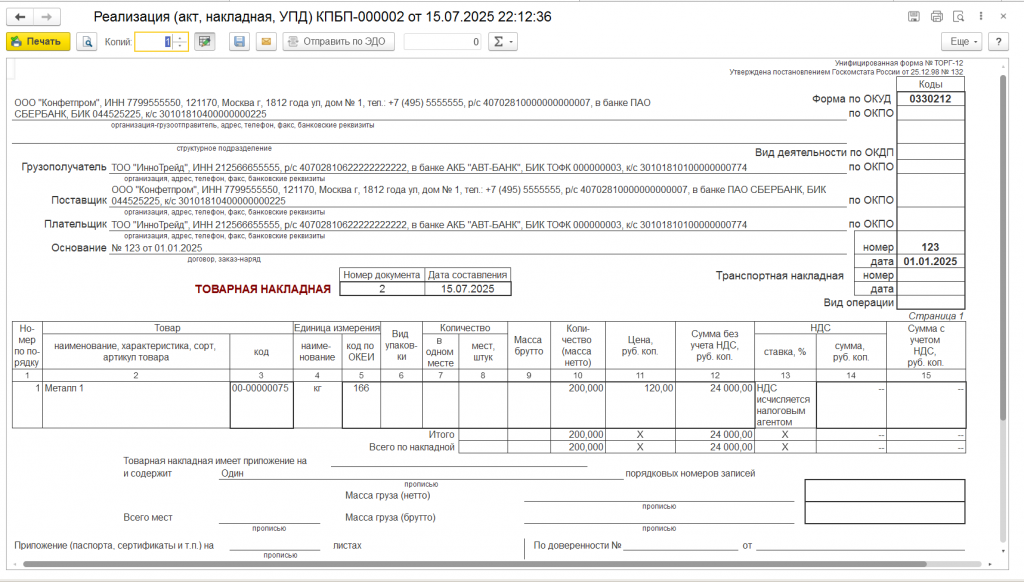
Task: Close the form with X button
Action: tap(1003, 16)
